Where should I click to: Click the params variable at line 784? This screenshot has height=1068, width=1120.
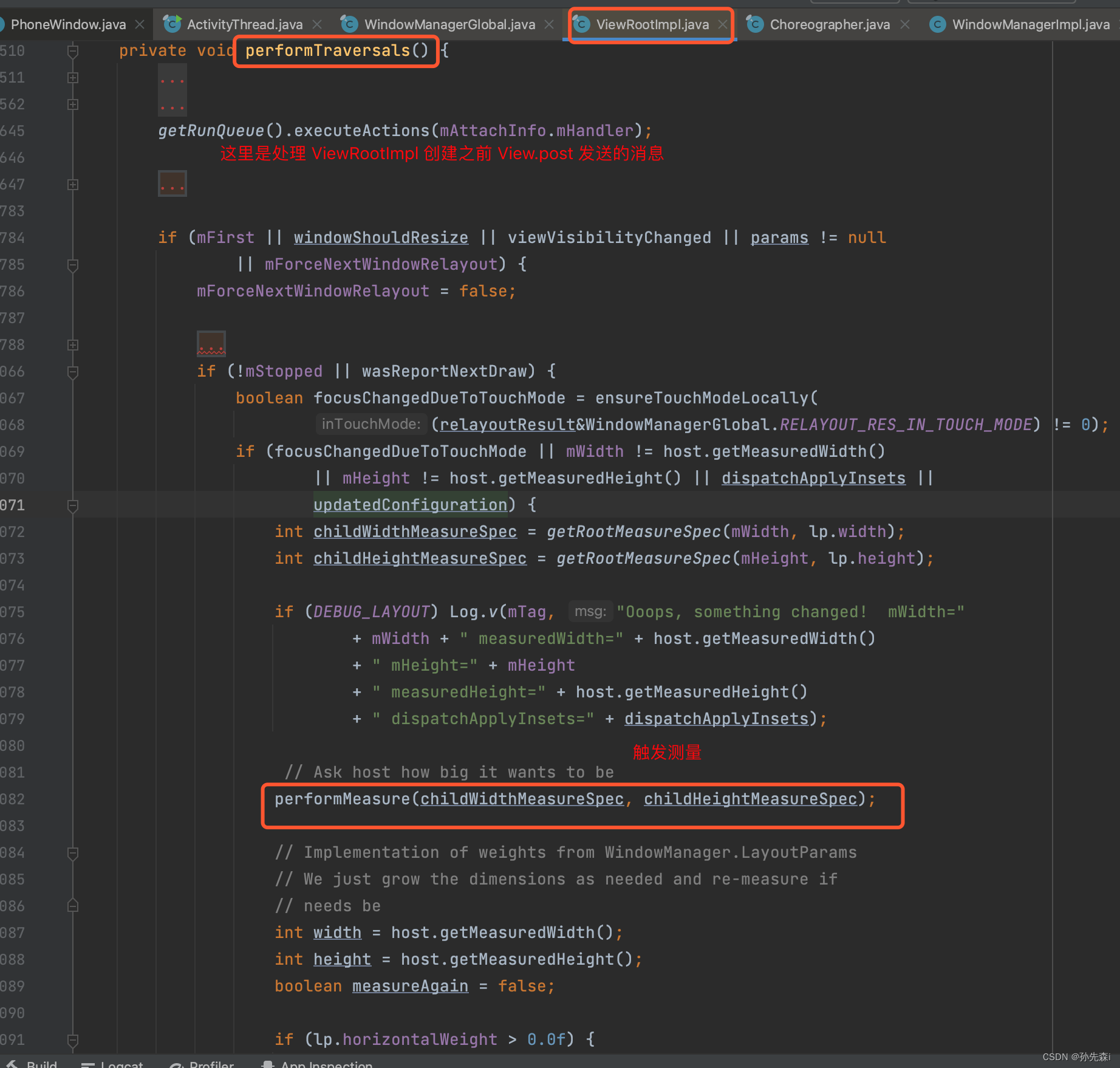pos(779,238)
